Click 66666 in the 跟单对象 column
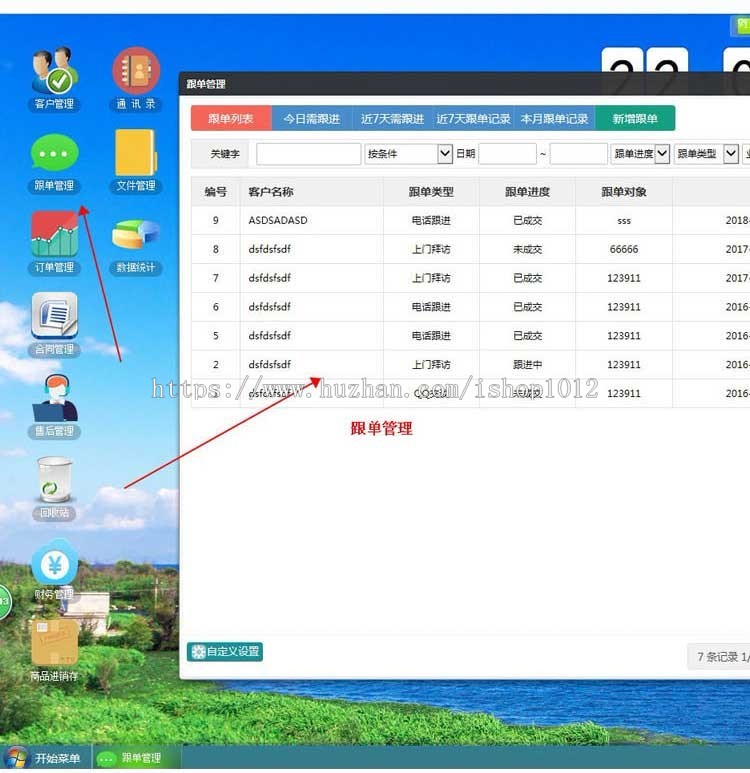 click(x=624, y=249)
